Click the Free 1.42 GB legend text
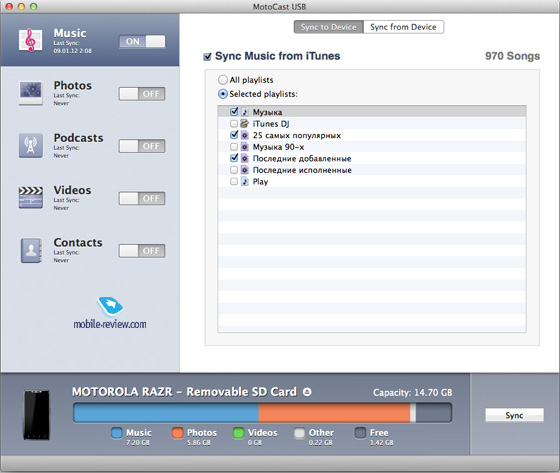 [x=381, y=437]
